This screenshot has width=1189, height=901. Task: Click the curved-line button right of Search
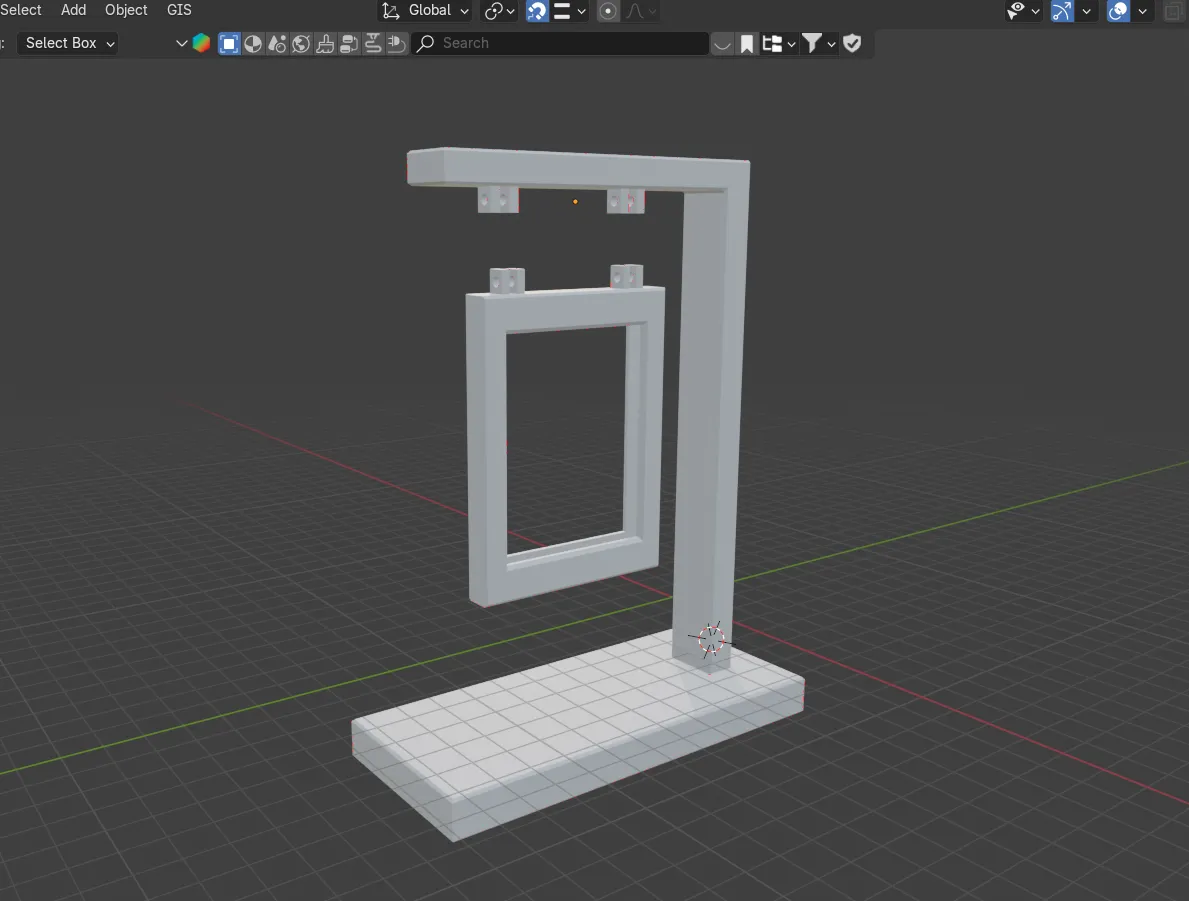coord(723,44)
